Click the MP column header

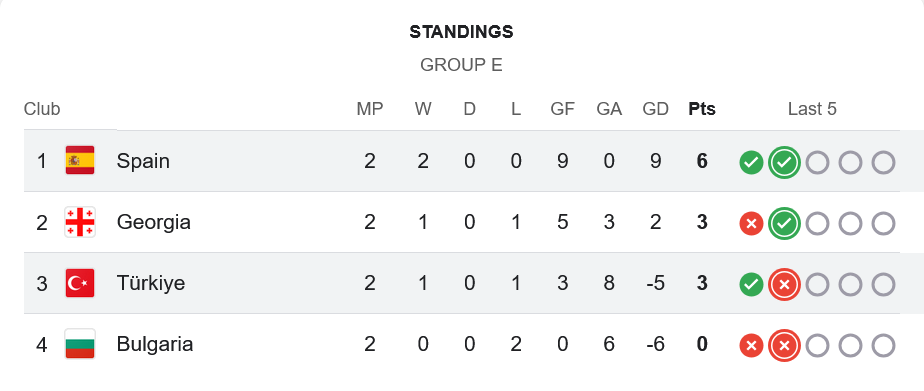(x=369, y=109)
